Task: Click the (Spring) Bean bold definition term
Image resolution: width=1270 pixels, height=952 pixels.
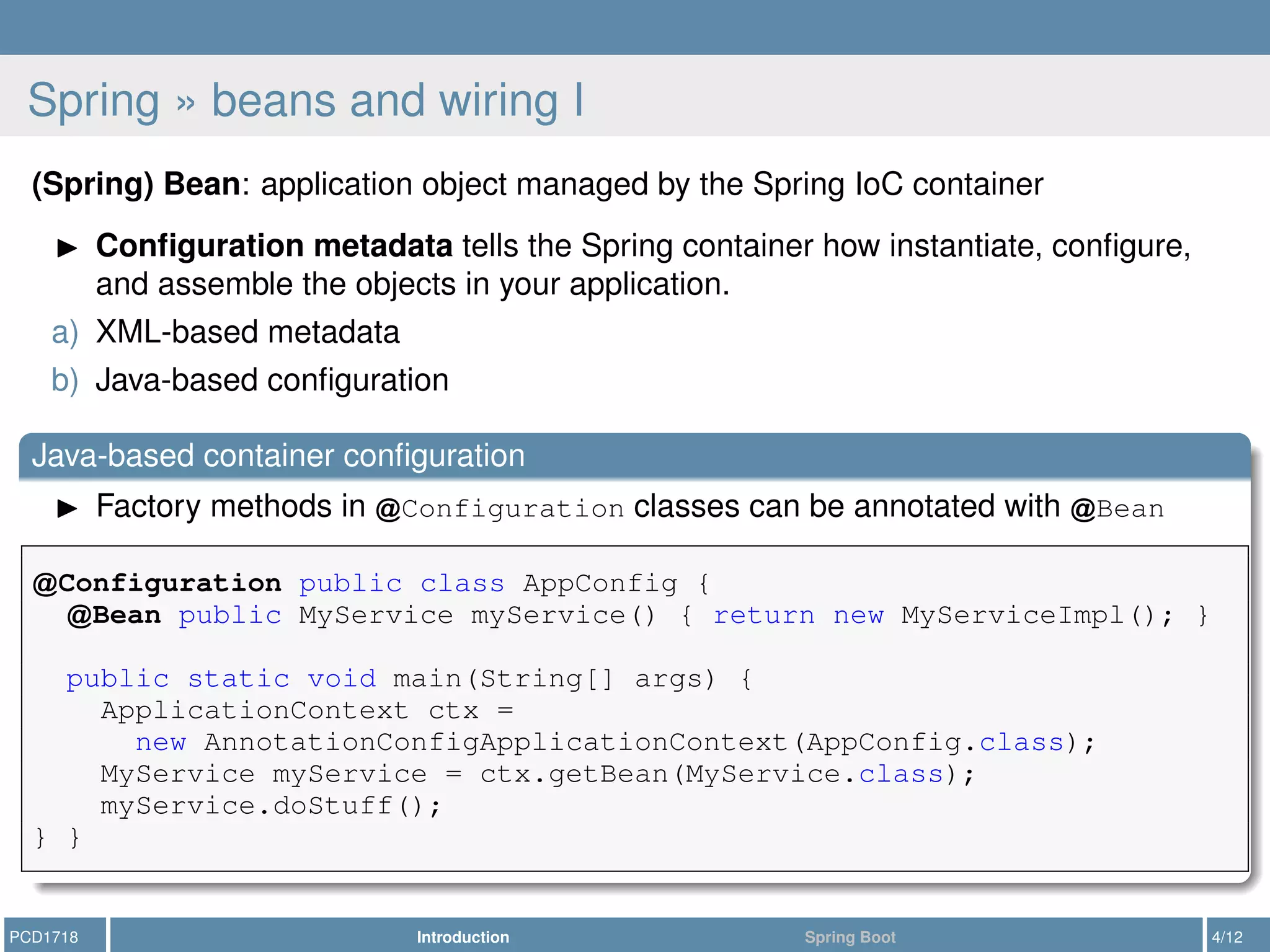Action: pos(136,185)
